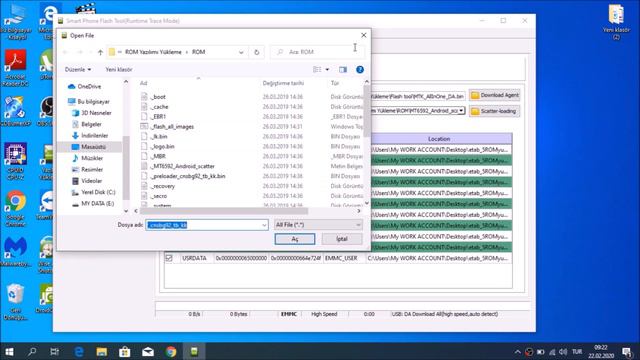Open Chrome from taskbar

pos(171,351)
